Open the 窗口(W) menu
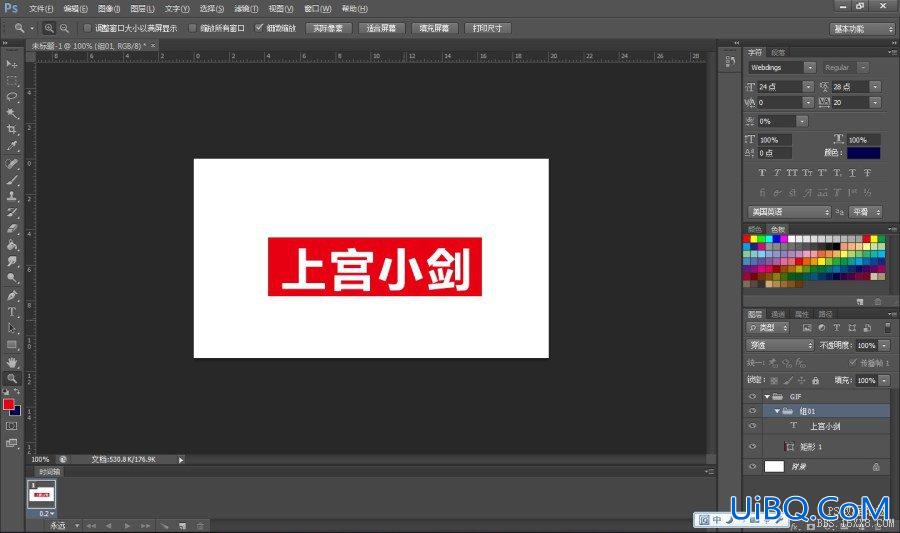 pyautogui.click(x=317, y=9)
